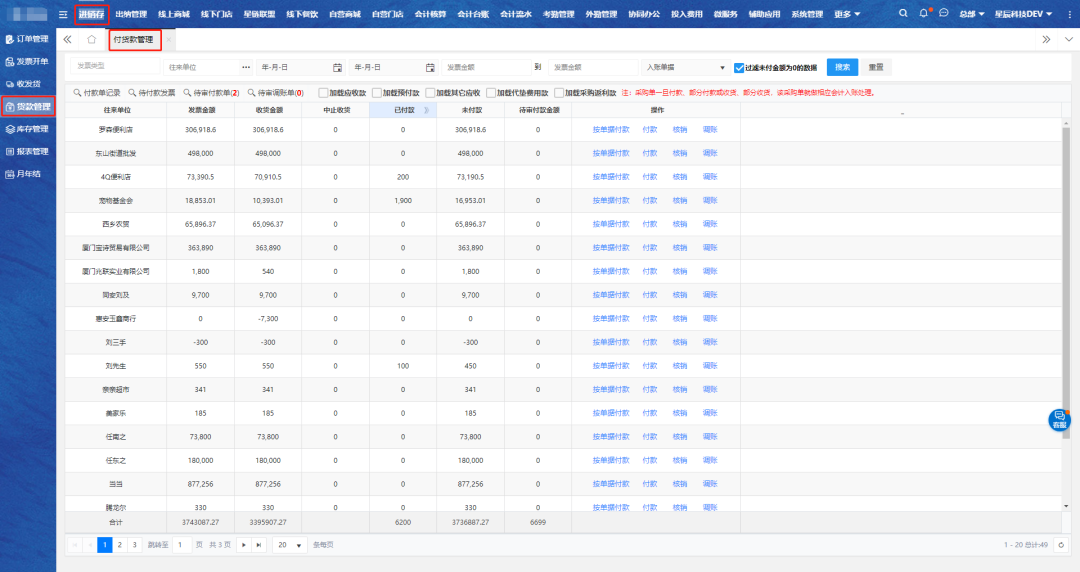The width and height of the screenshot is (1080, 572).
Task: Tick the 加载代垫费用款 checkbox
Action: tap(490, 92)
